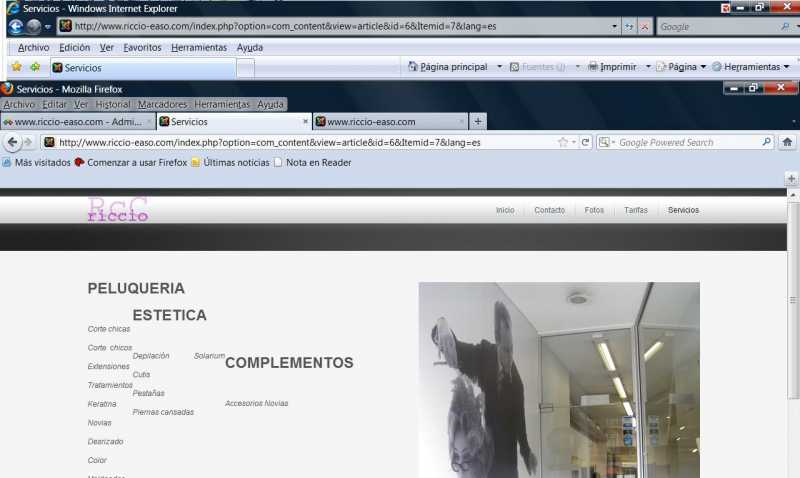Close the Firefox Servicios tab

[305, 121]
